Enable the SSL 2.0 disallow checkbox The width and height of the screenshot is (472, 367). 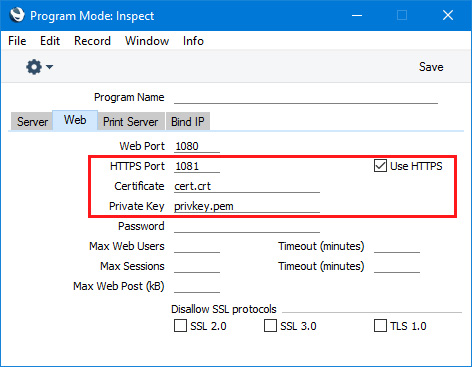180,326
